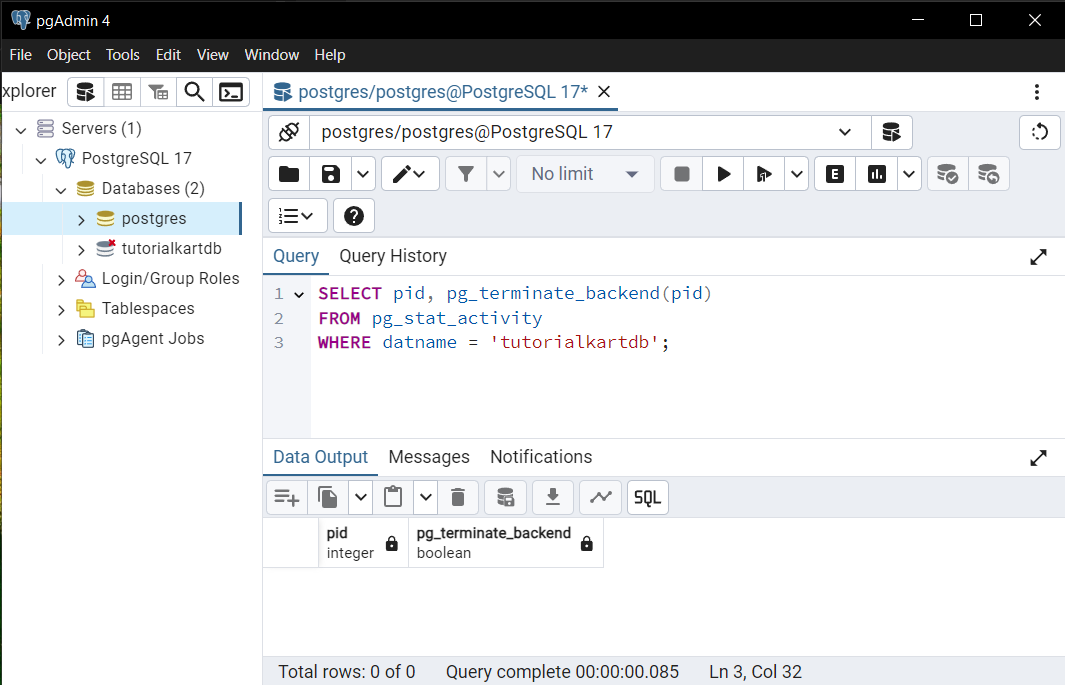Click the Download results as CSV icon
This screenshot has width=1065, height=685.
point(553,498)
